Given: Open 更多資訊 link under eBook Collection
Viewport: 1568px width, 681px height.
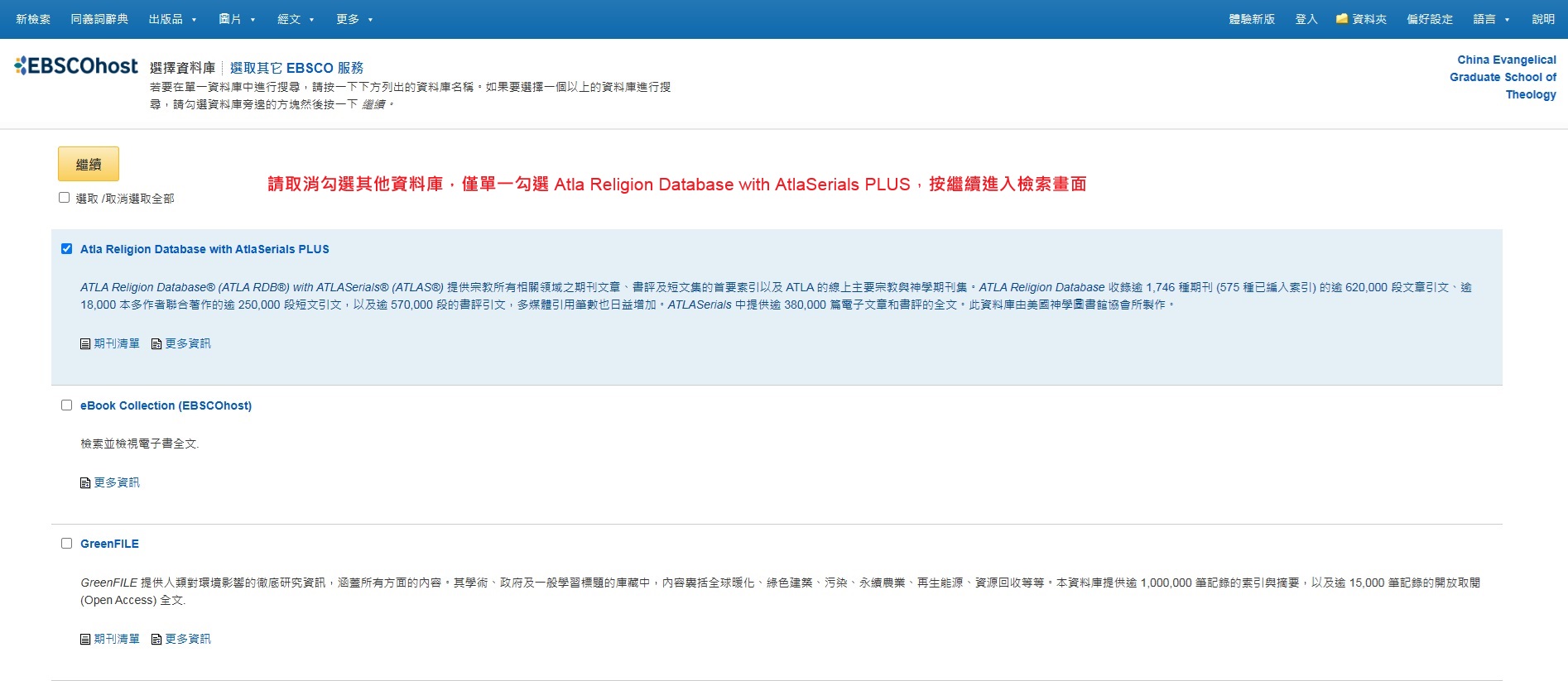Looking at the screenshot, I should [x=117, y=482].
